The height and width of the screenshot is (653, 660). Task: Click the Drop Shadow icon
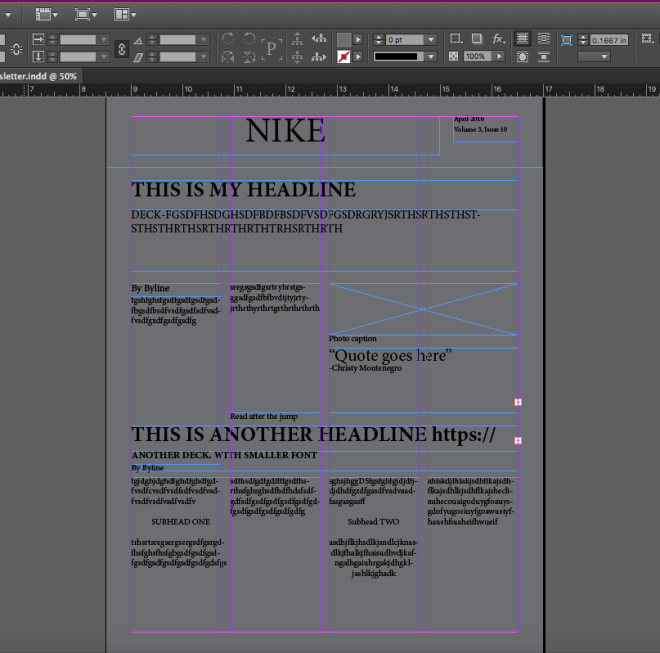pos(476,39)
